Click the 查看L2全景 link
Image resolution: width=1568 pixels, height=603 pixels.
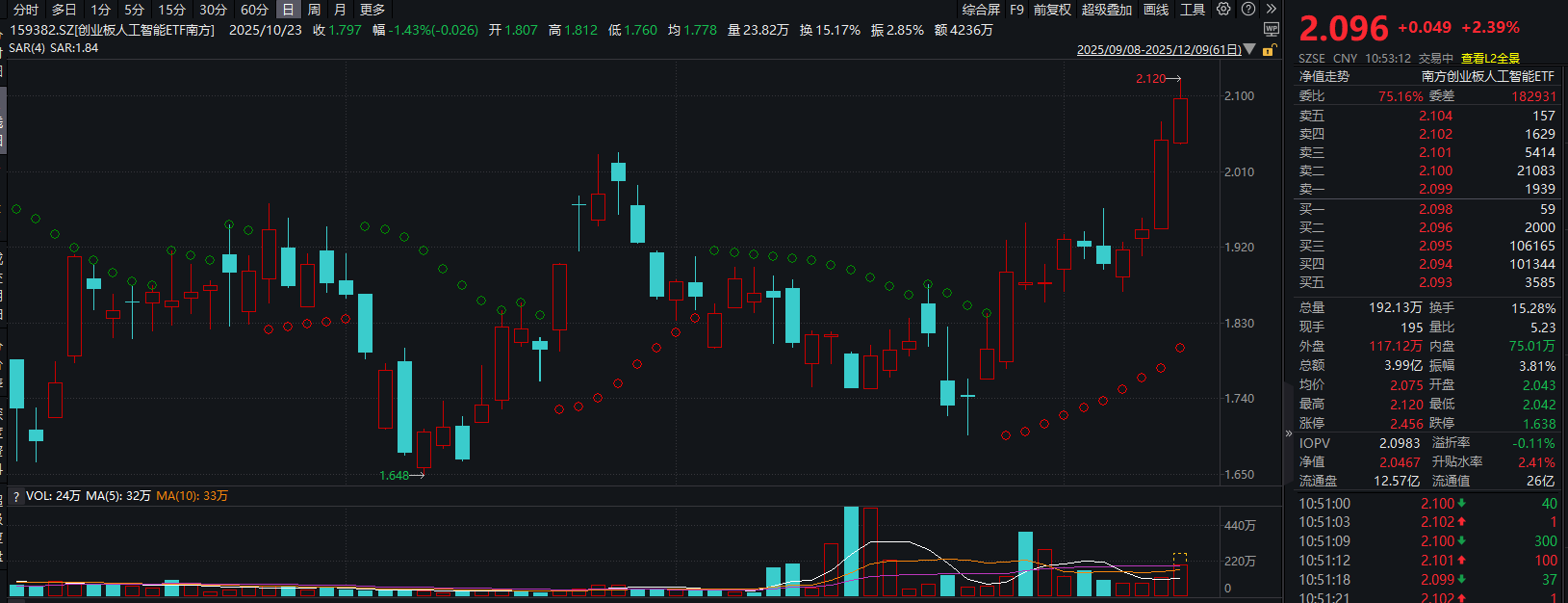point(1490,58)
